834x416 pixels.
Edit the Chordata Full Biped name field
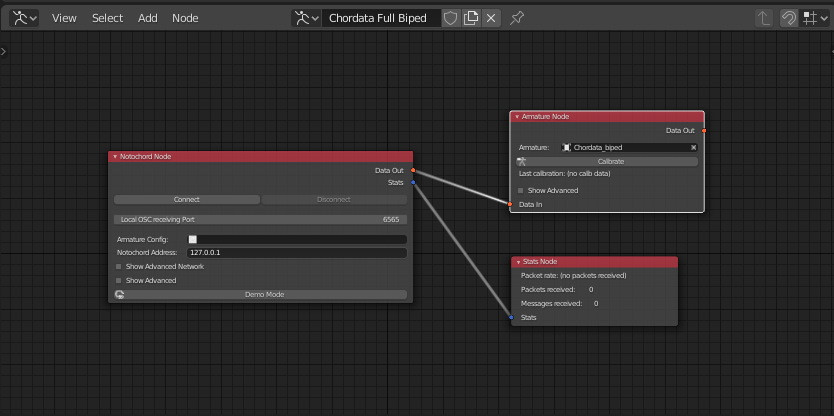pos(381,18)
